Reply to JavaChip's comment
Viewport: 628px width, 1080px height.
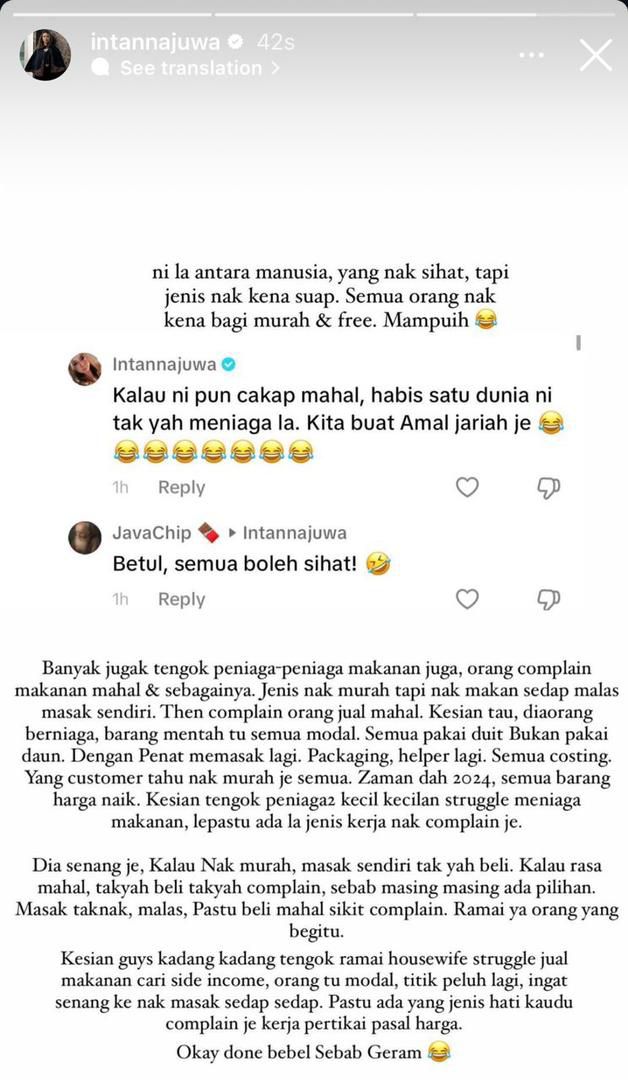[181, 599]
